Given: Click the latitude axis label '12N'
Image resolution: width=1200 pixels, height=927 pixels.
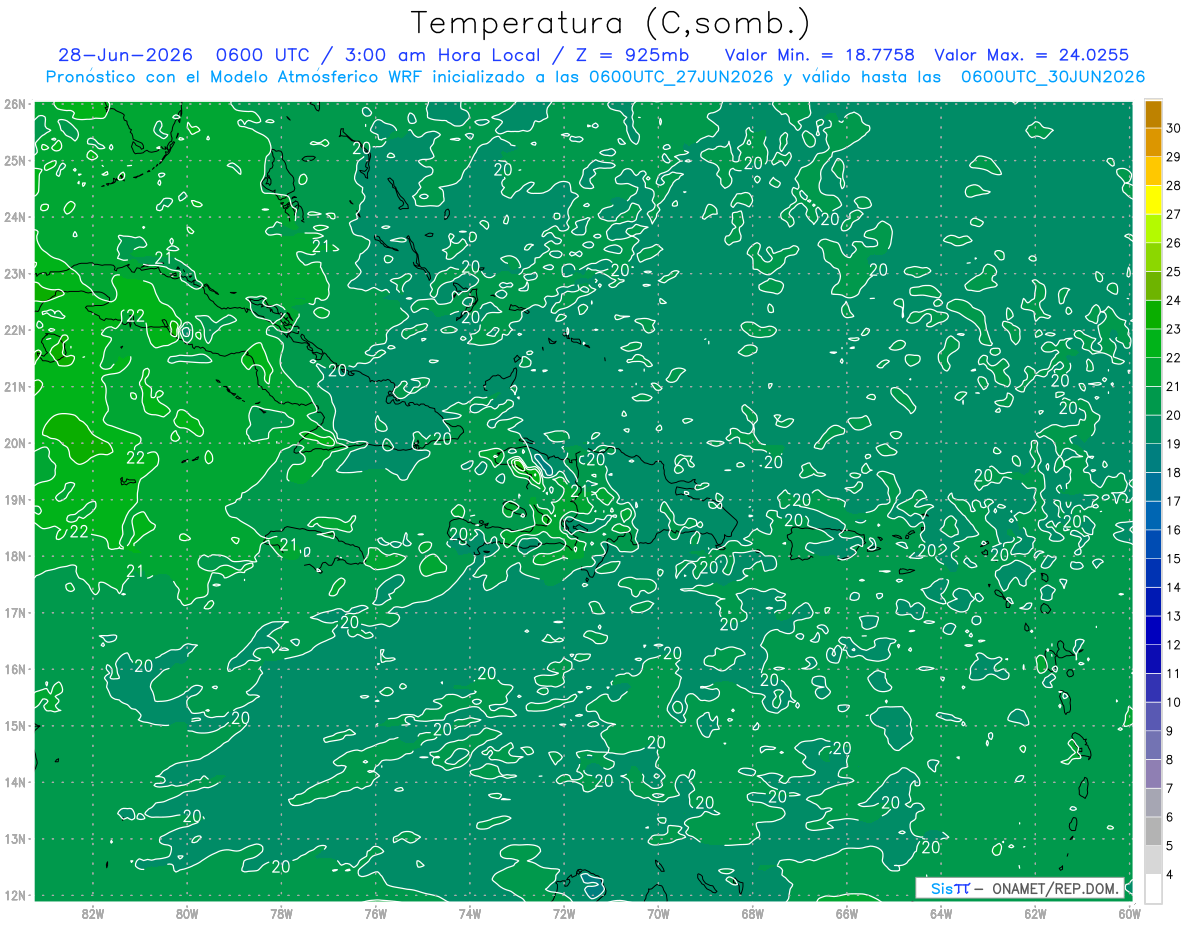Looking at the screenshot, I should pos(15,896).
